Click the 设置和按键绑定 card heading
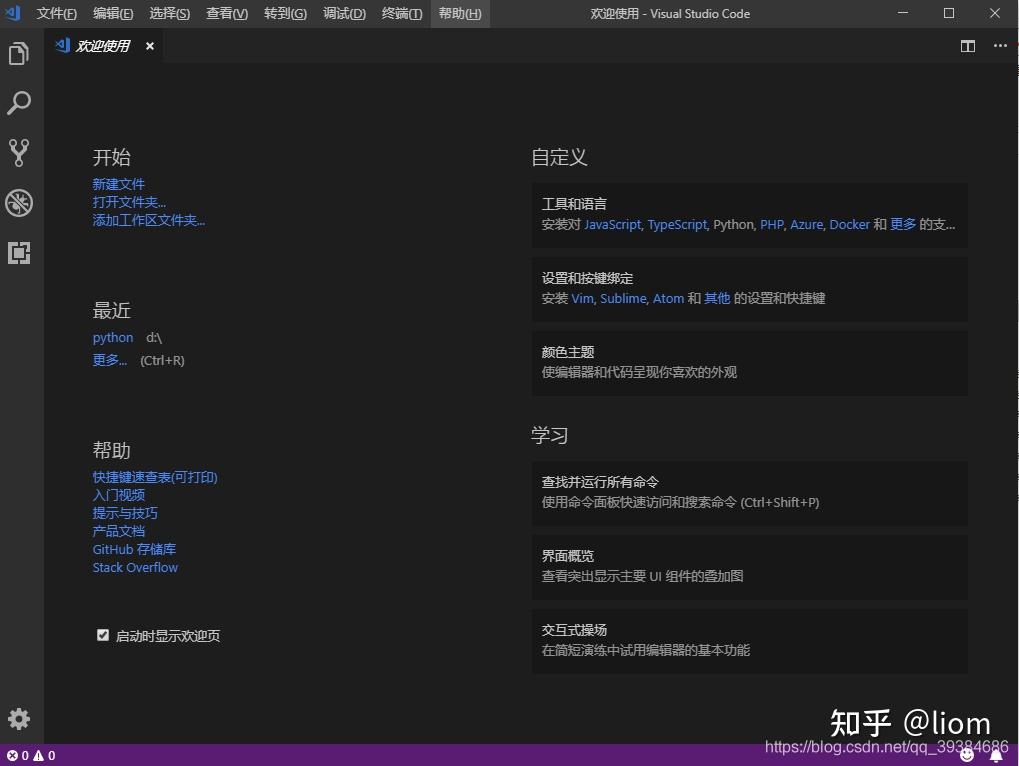This screenshot has height=766, width=1019. tap(587, 278)
